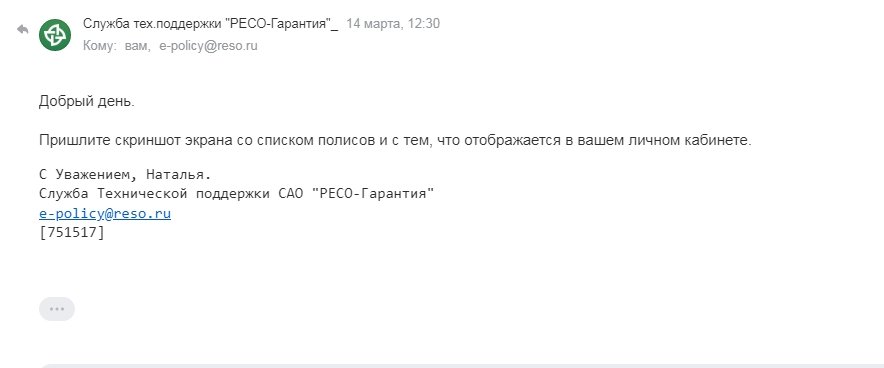Click the line "С Уважением, Наталья."
The image size is (884, 368).
[x=125, y=174]
